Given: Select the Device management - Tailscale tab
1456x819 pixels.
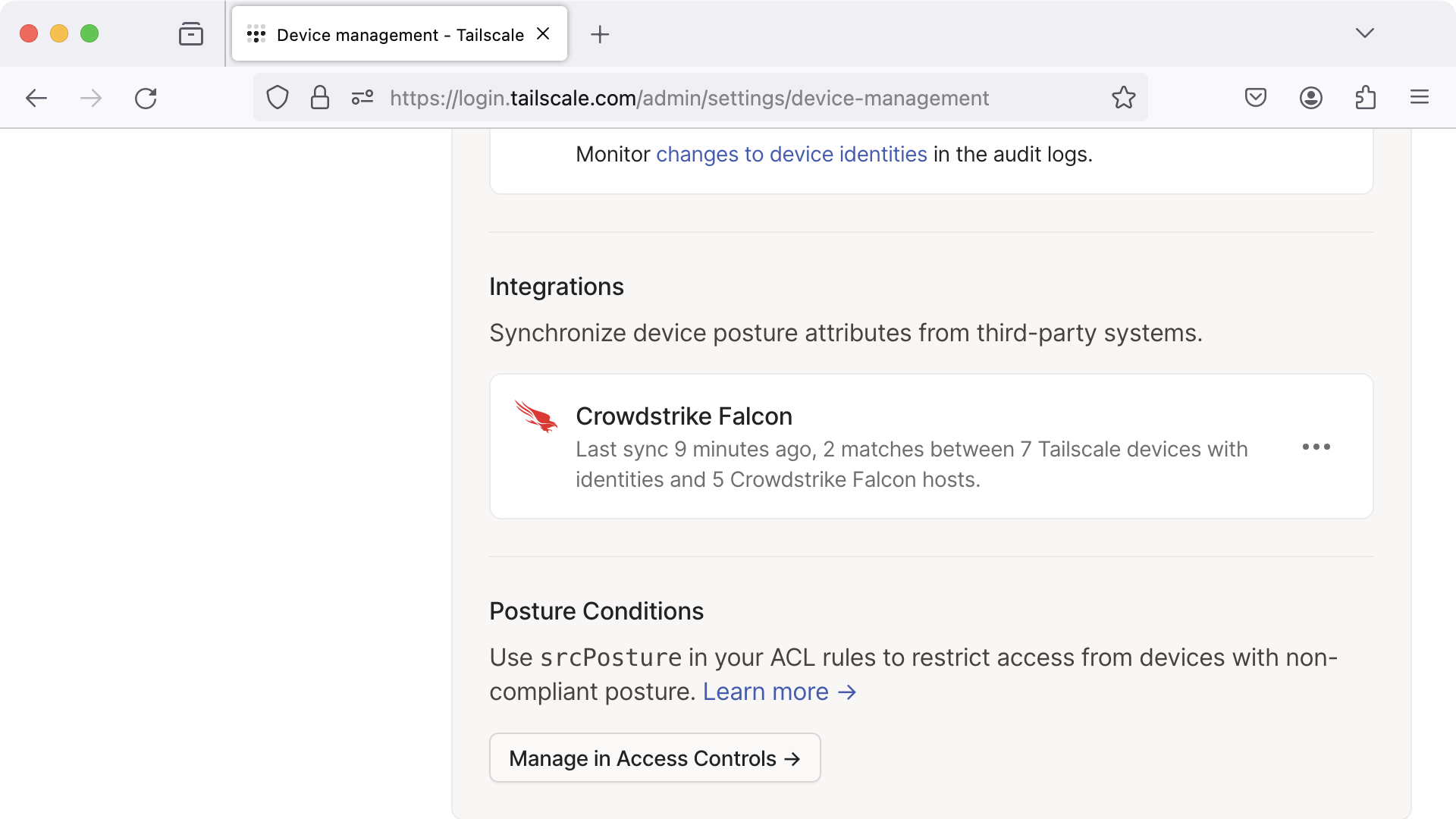Looking at the screenshot, I should click(400, 35).
